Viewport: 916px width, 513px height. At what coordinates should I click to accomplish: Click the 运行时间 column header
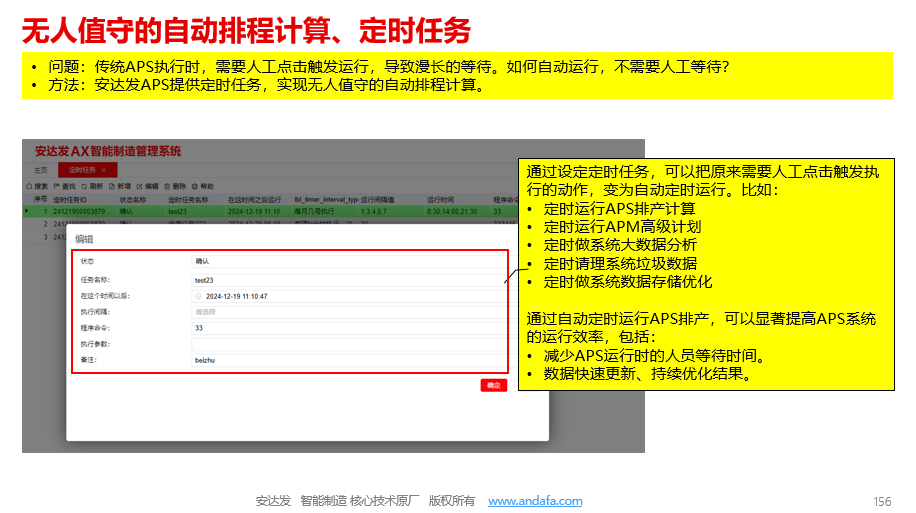440,200
